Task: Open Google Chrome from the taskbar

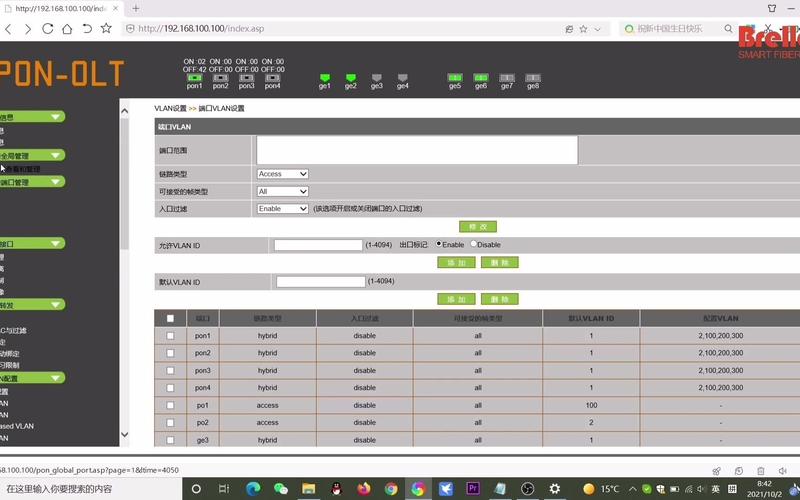Action: click(391, 489)
